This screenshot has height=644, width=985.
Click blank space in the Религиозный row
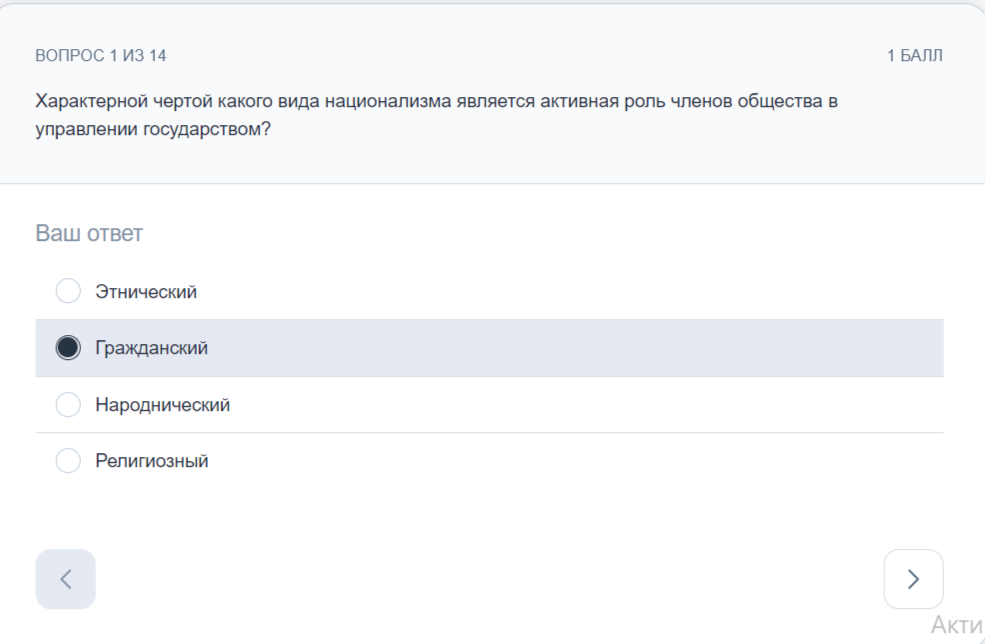pyautogui.click(x=565, y=461)
